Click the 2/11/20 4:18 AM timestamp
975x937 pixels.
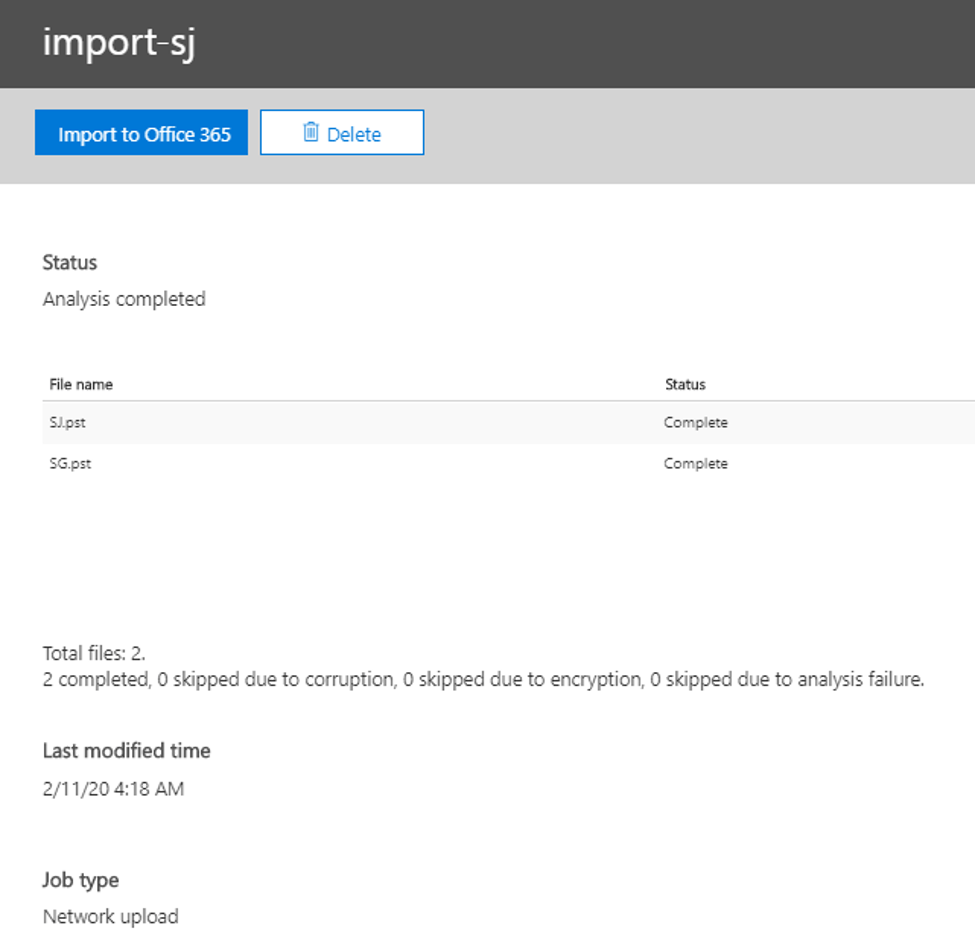113,789
